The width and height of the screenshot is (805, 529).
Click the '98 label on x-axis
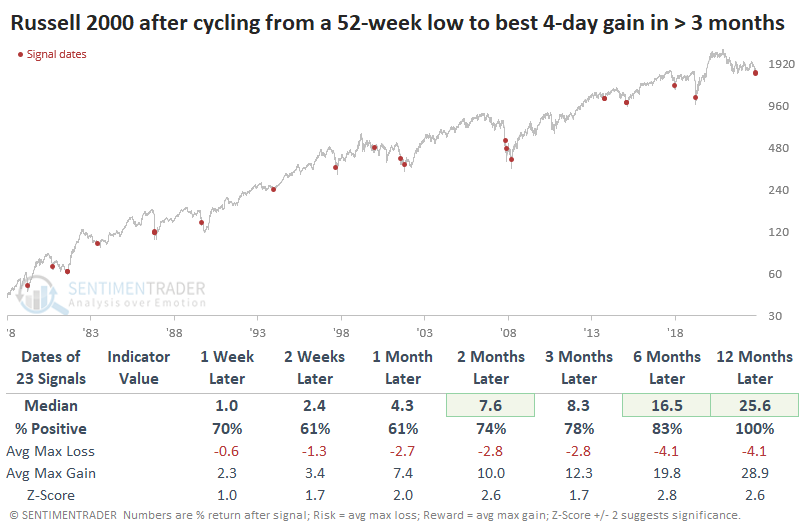point(340,332)
